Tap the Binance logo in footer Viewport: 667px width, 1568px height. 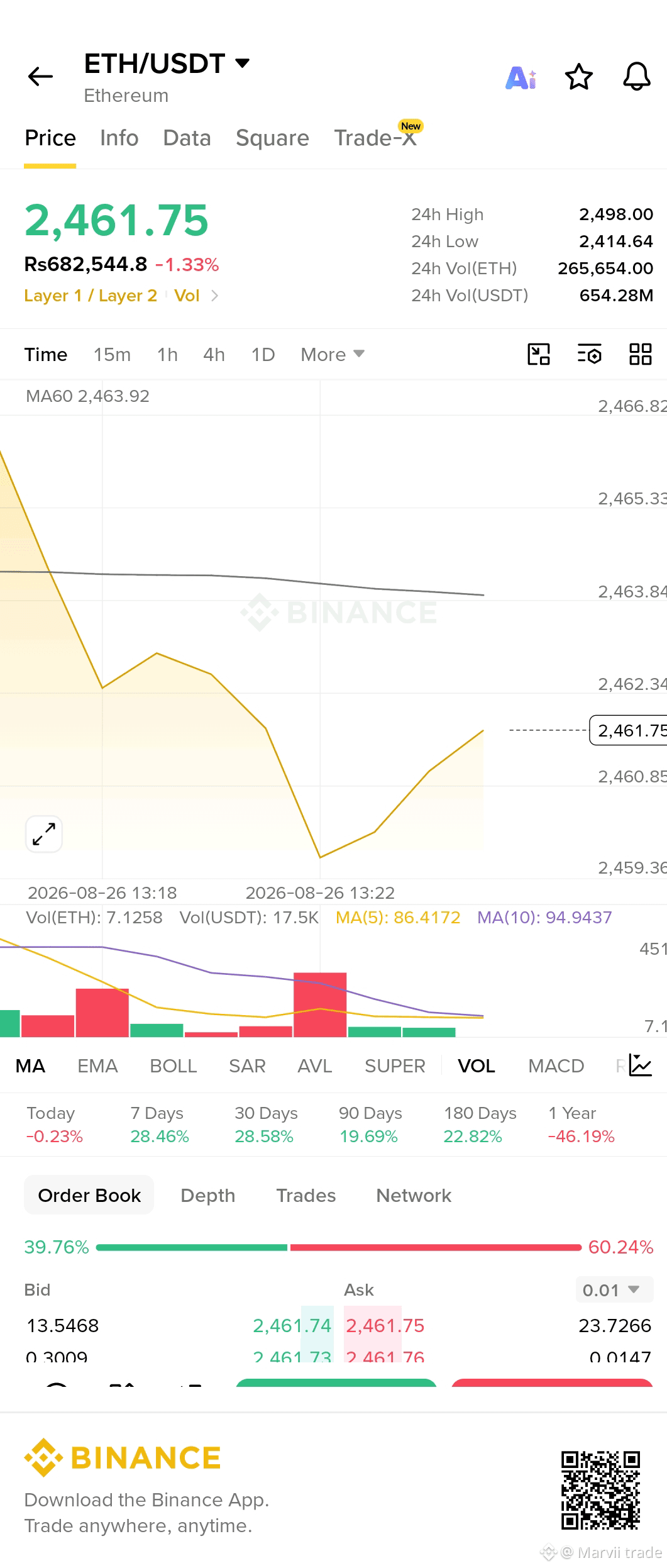[123, 1457]
